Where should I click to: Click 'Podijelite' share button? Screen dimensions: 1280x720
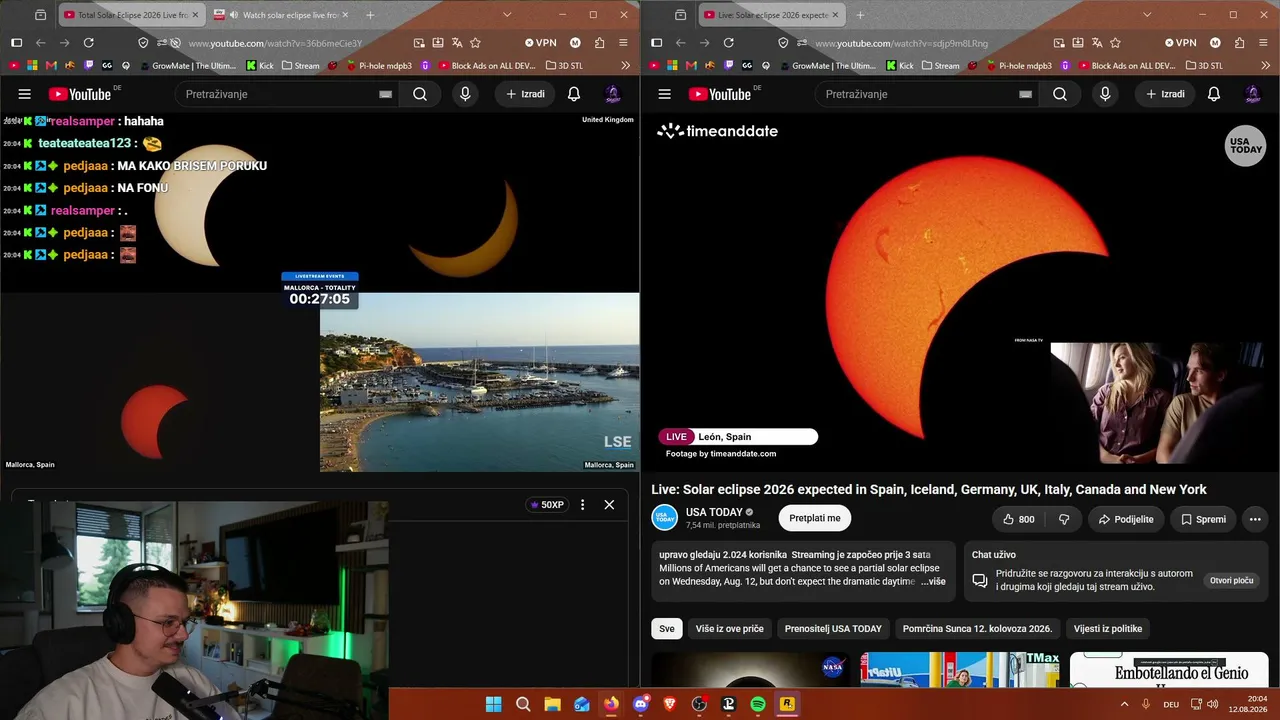click(x=1125, y=519)
